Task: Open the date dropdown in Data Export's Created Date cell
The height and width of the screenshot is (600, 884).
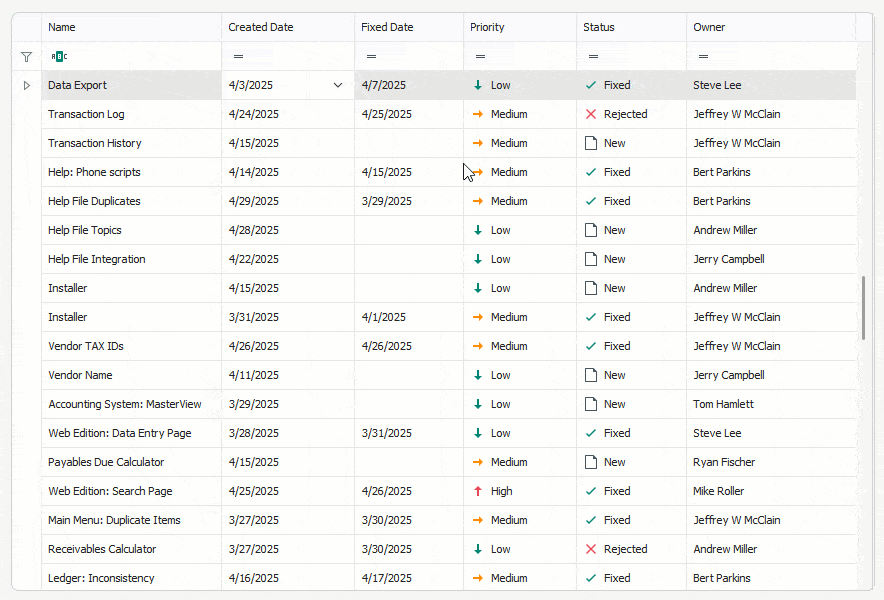Action: tap(338, 85)
